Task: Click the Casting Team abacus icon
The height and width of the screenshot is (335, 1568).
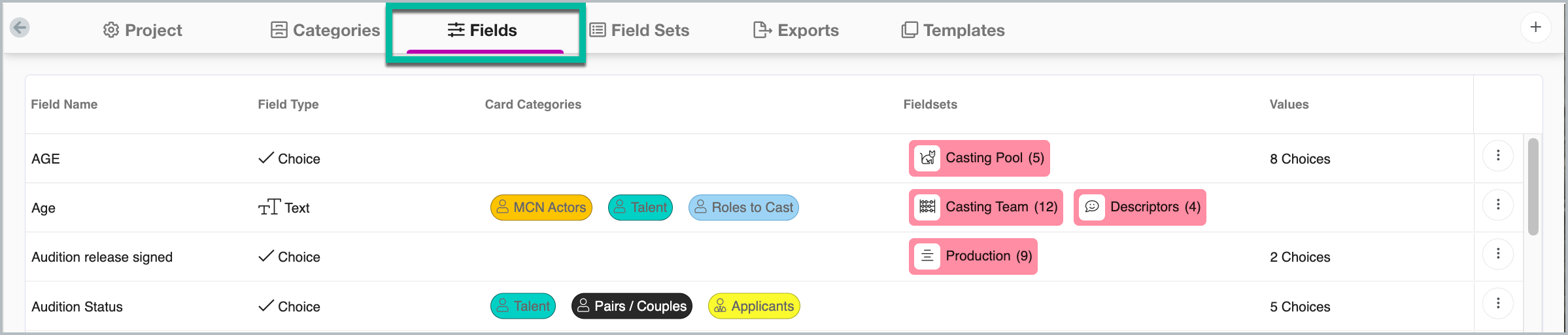Action: (927, 207)
